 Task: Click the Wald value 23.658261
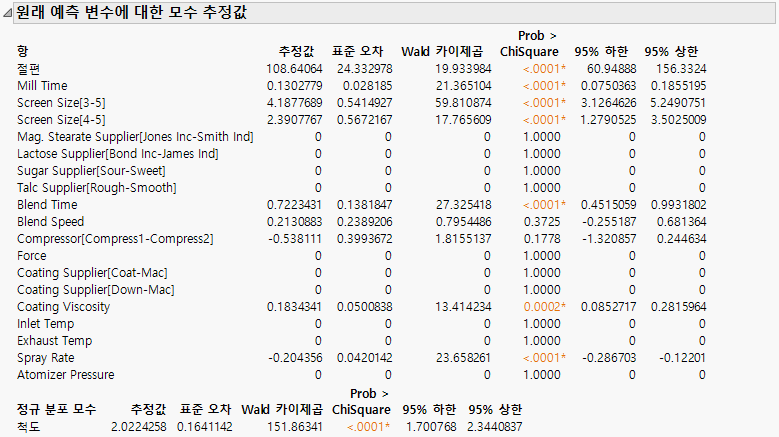tap(463, 358)
